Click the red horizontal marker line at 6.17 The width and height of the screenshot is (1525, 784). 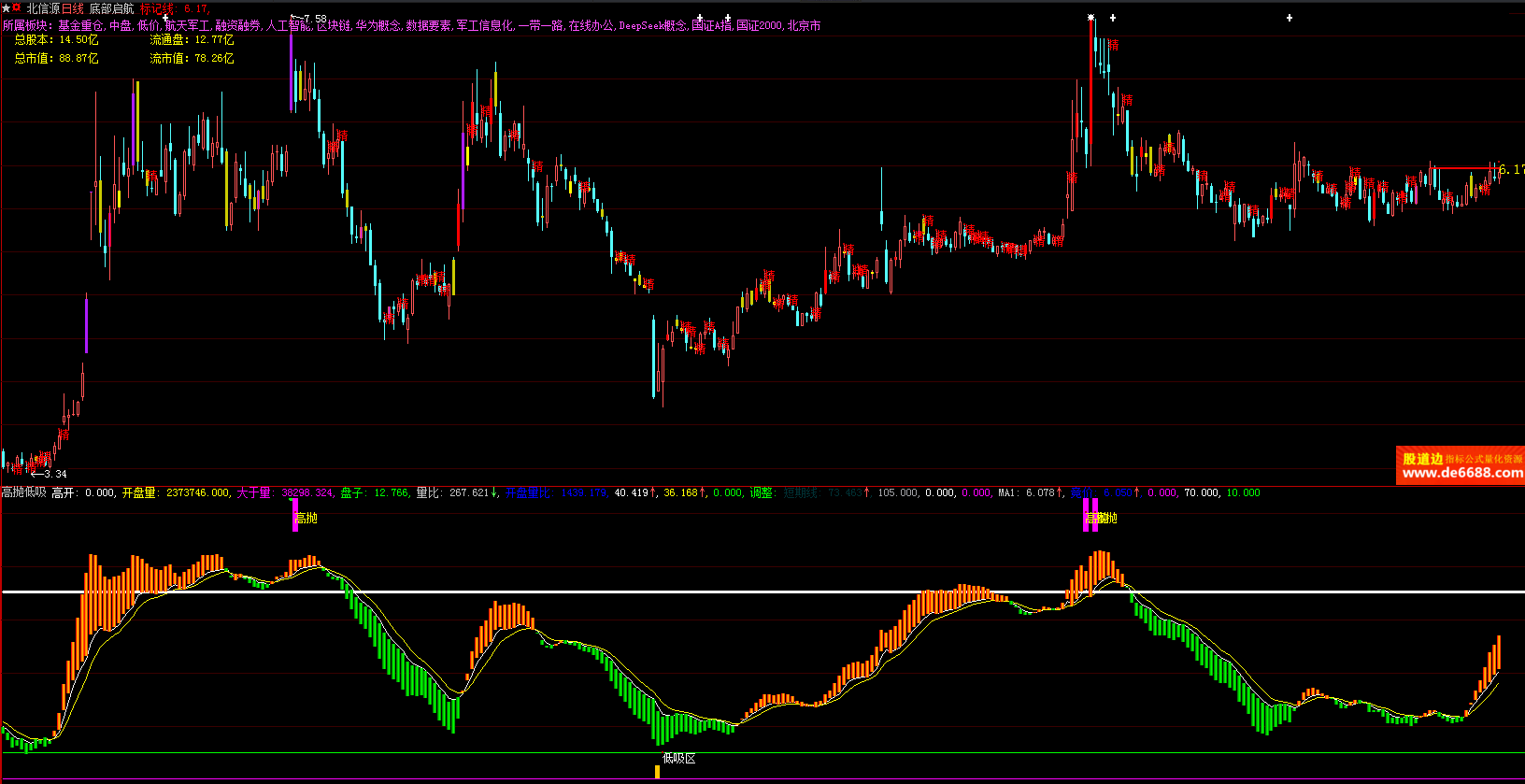tap(1462, 169)
